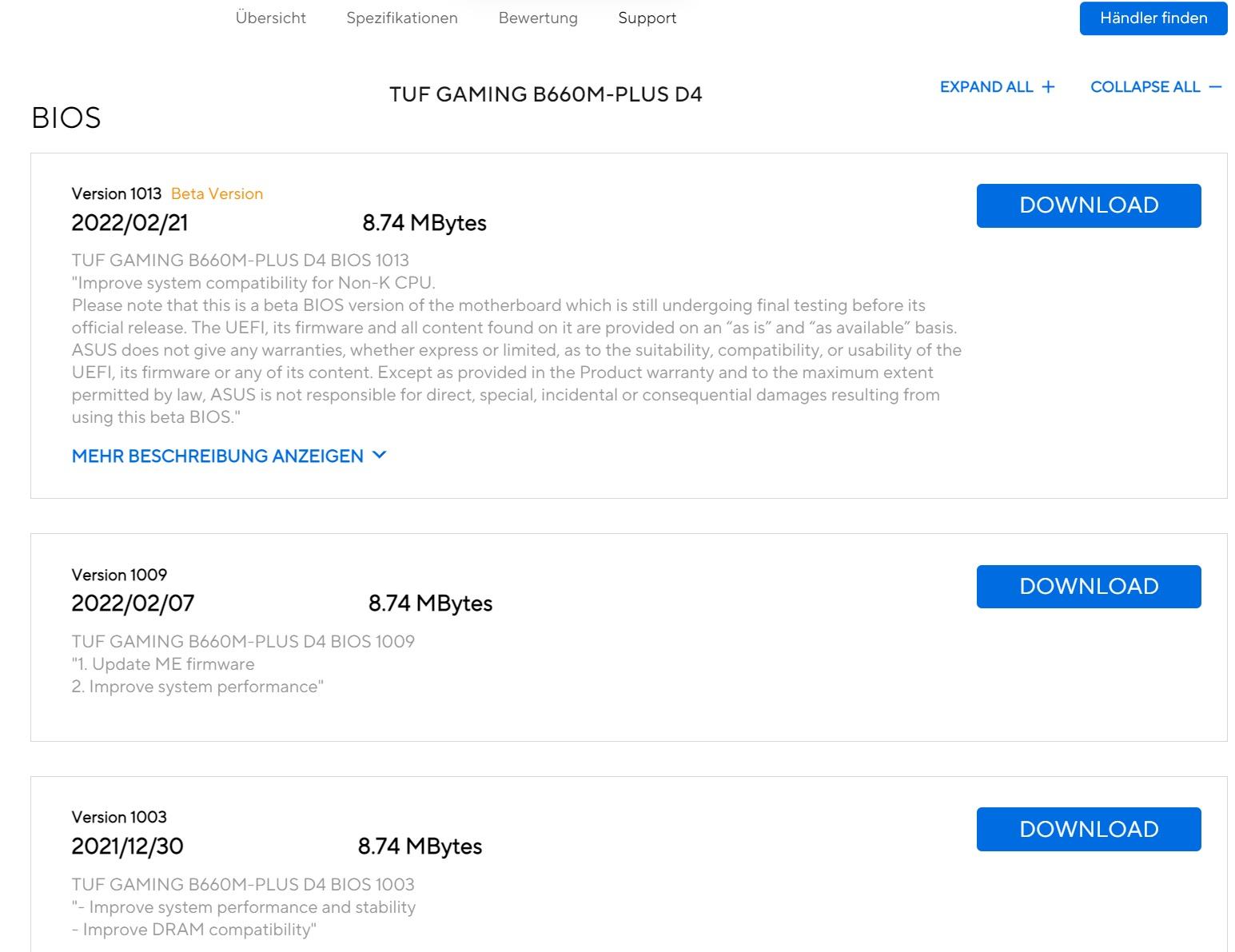This screenshot has width=1235, height=952.
Task: Select the Beta Version label
Action: [217, 193]
